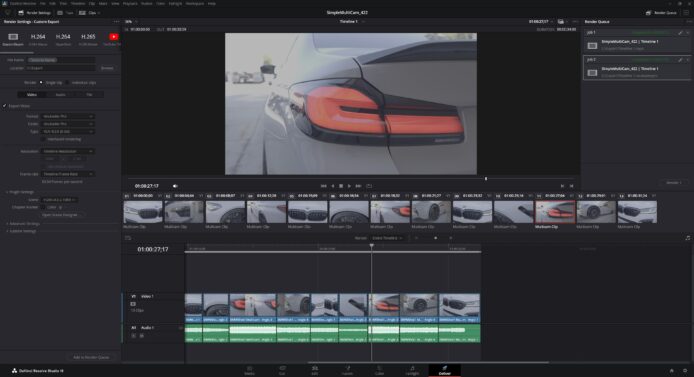Jump to first frame in viewer
This screenshot has height=377, width=694.
coord(324,186)
